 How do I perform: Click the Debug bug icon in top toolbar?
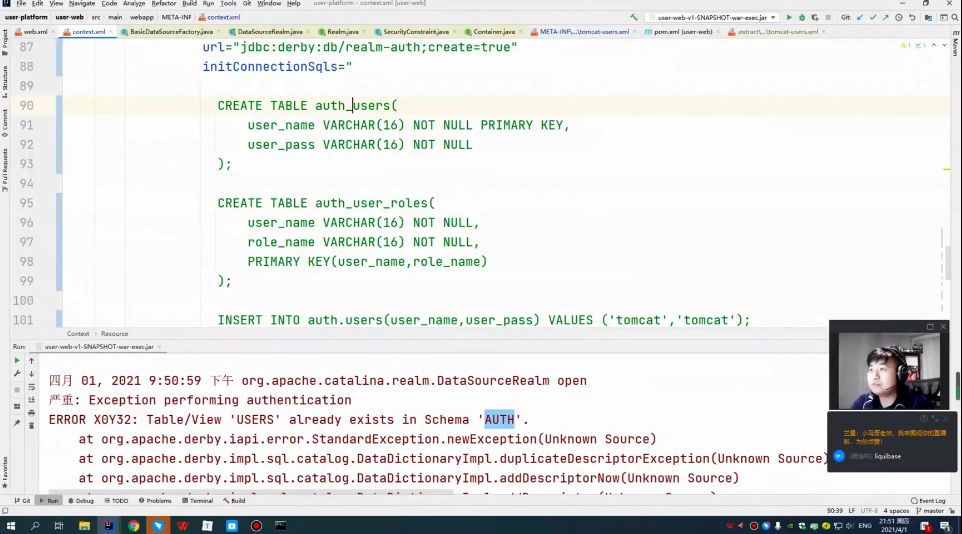tap(801, 17)
